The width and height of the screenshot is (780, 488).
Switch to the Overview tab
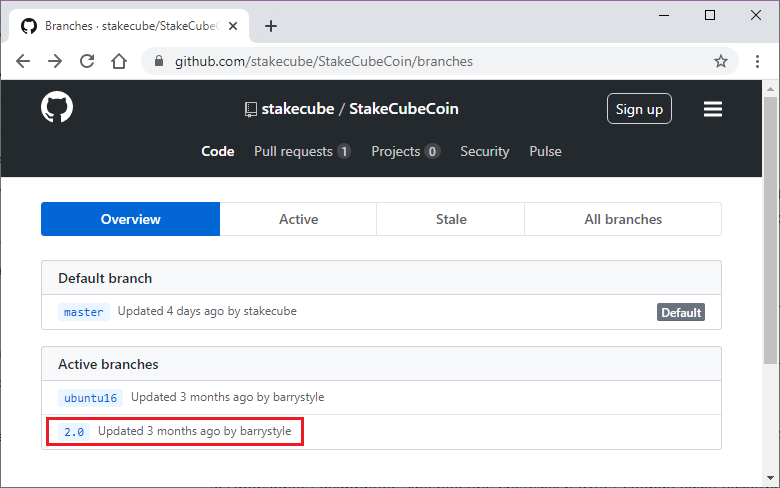pos(130,219)
